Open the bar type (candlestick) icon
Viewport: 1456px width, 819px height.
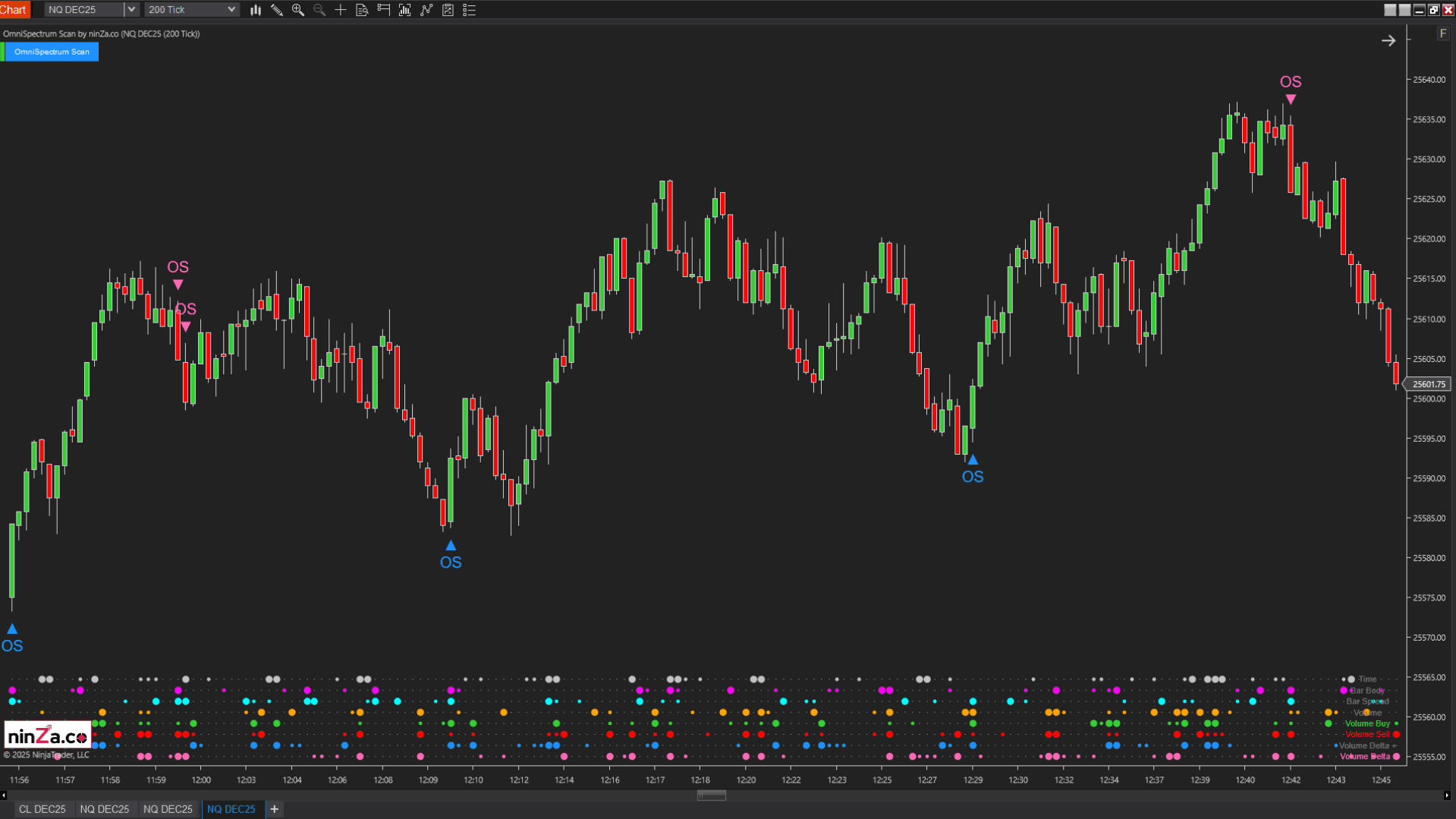[256, 10]
